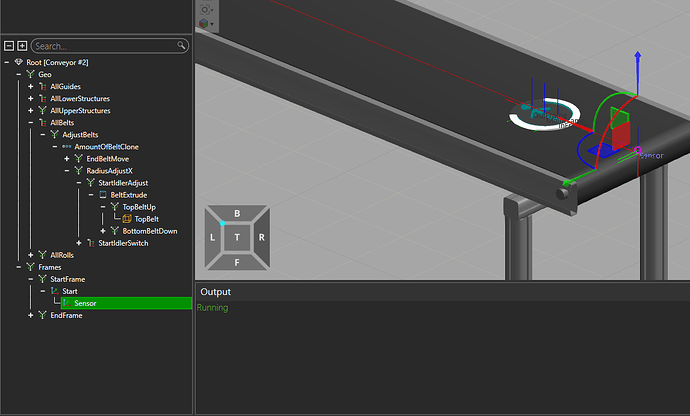Click the blue Z-axis arrow of the gizmo
The image size is (690, 416).
click(638, 62)
